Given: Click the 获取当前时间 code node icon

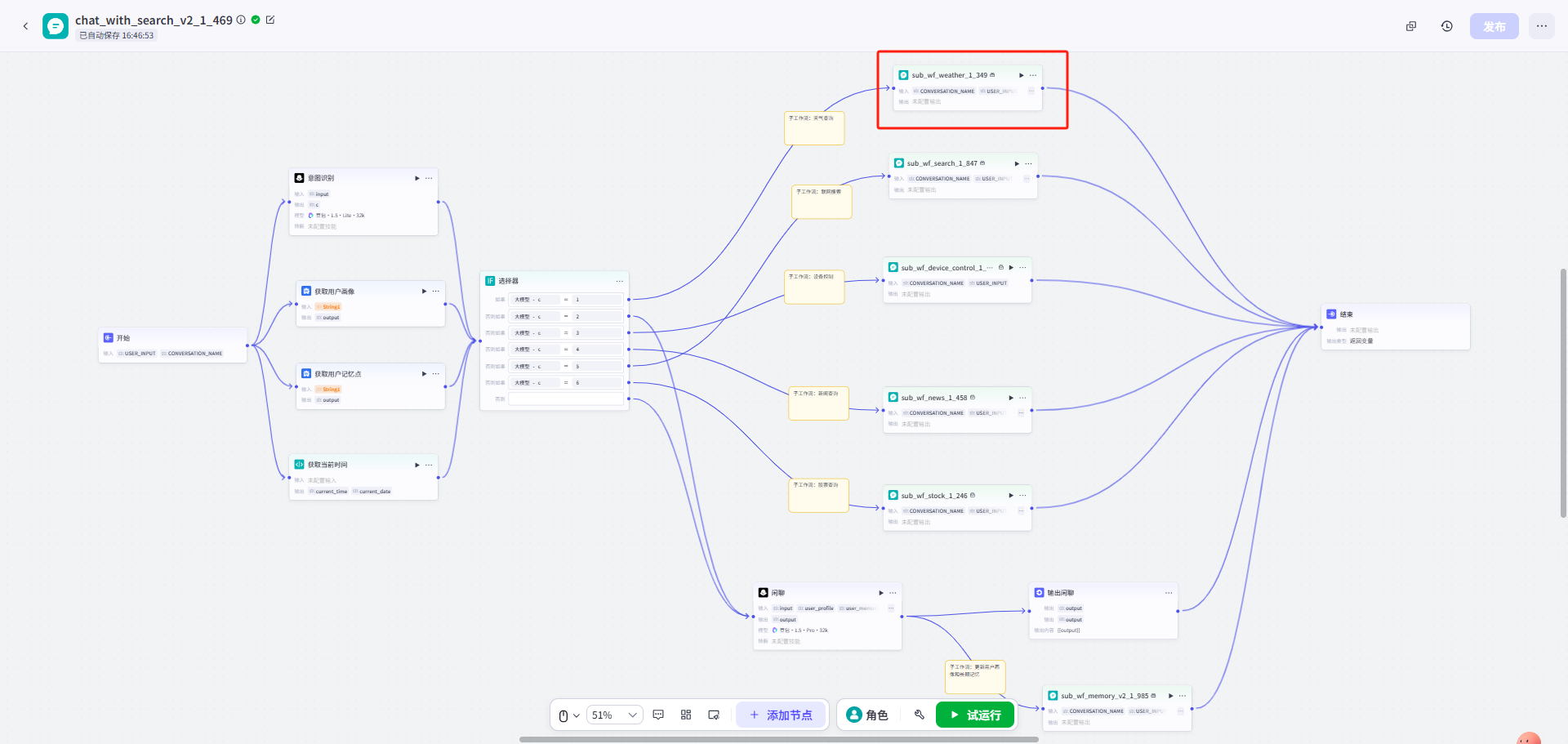Looking at the screenshot, I should click(299, 465).
